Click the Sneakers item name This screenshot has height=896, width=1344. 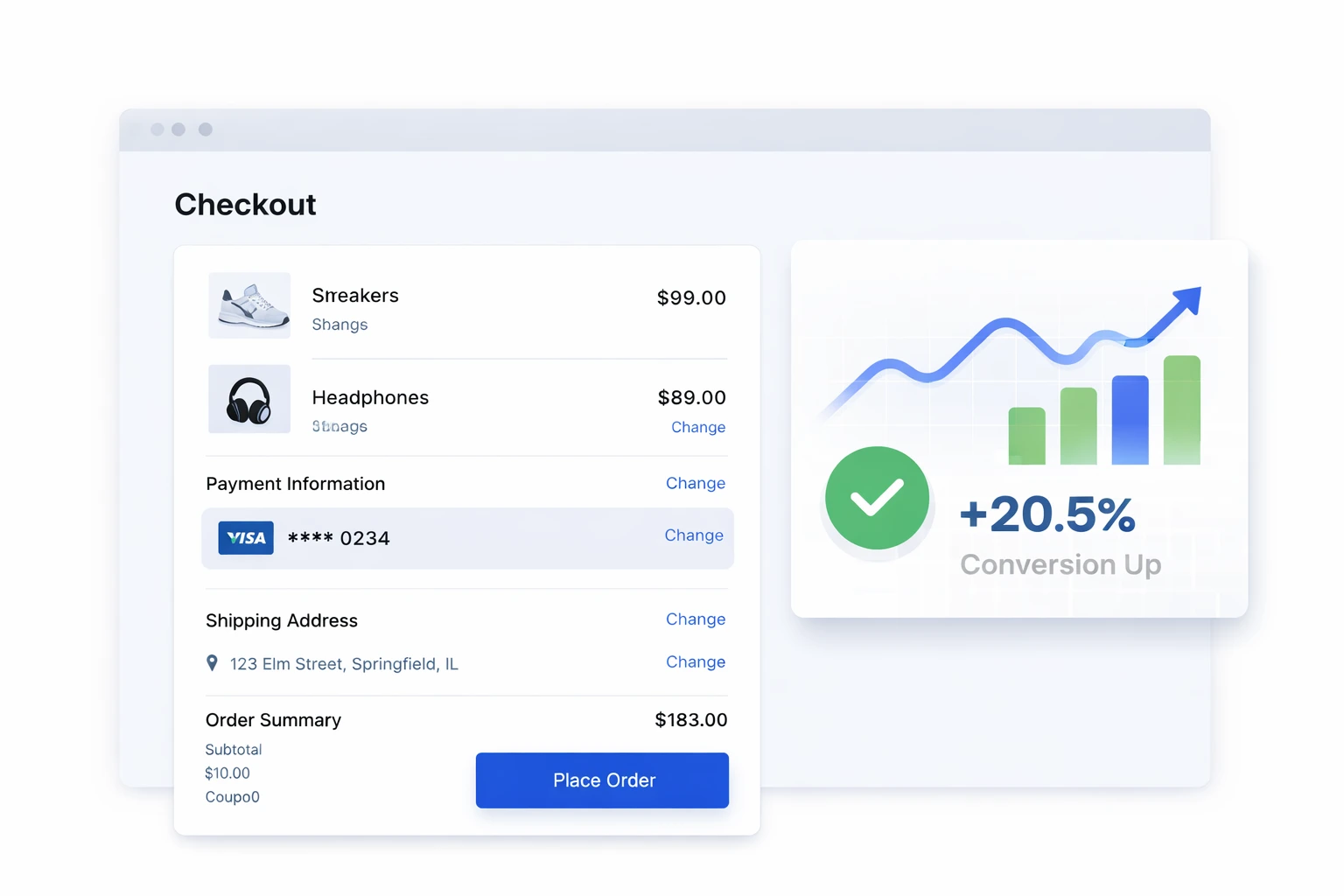pos(355,296)
